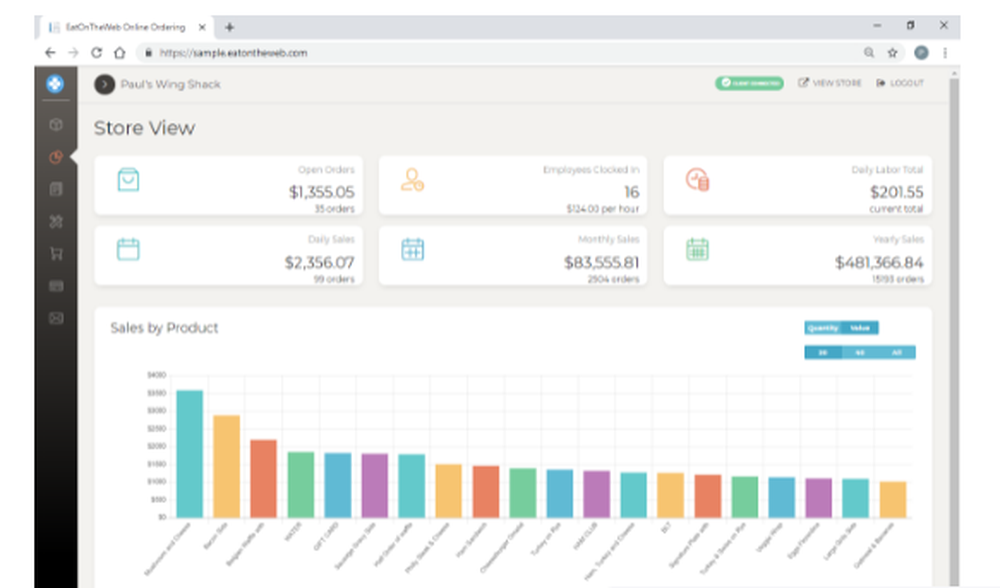The width and height of the screenshot is (1000, 588).
Task: Click the tallest teal bar in the chart
Action: point(189,453)
